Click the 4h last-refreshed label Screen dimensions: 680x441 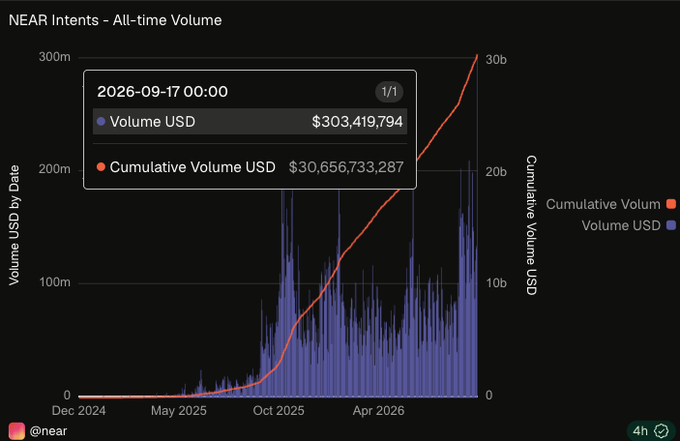coord(640,431)
